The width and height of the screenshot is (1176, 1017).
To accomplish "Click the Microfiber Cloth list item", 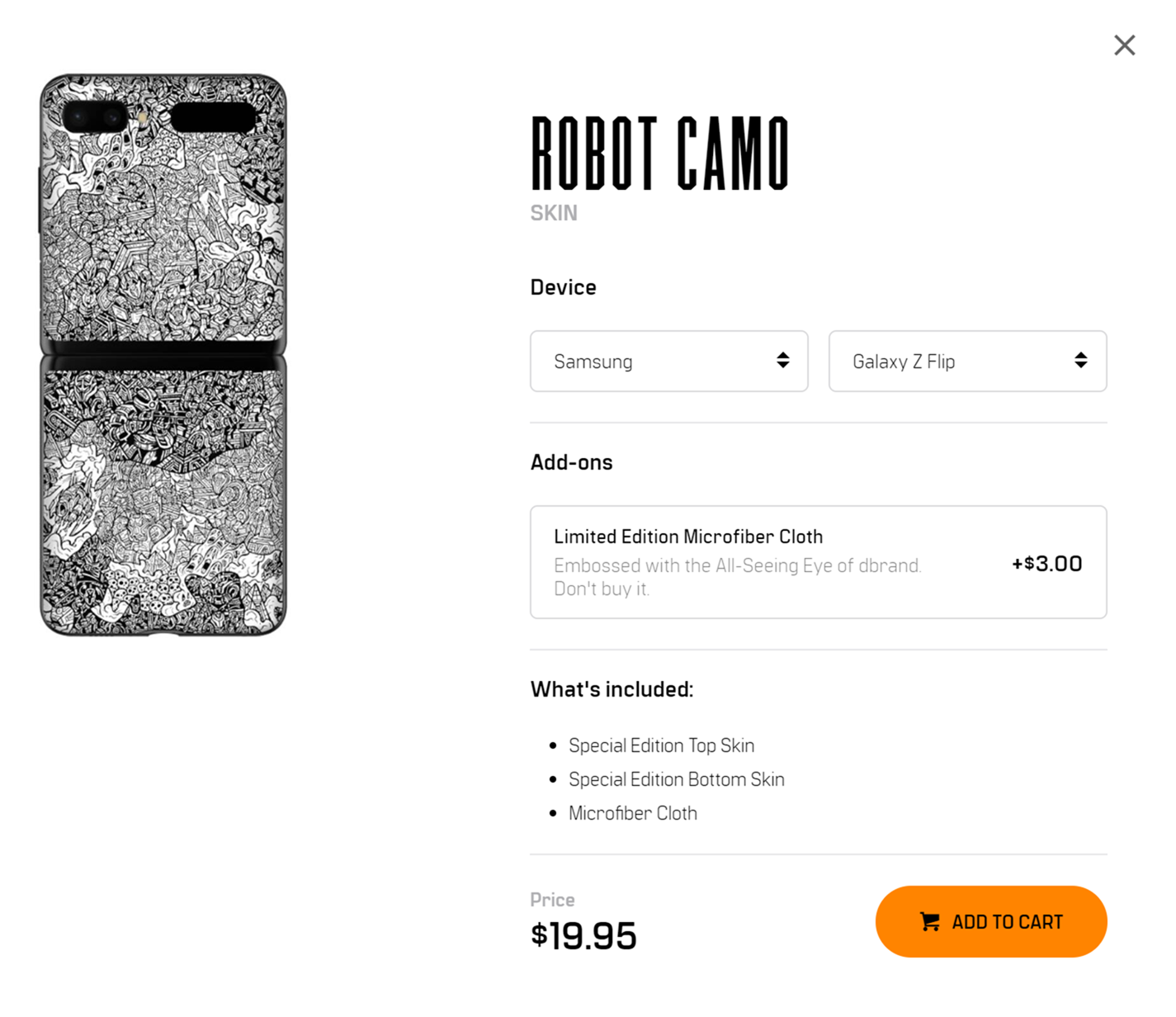I will 632,813.
